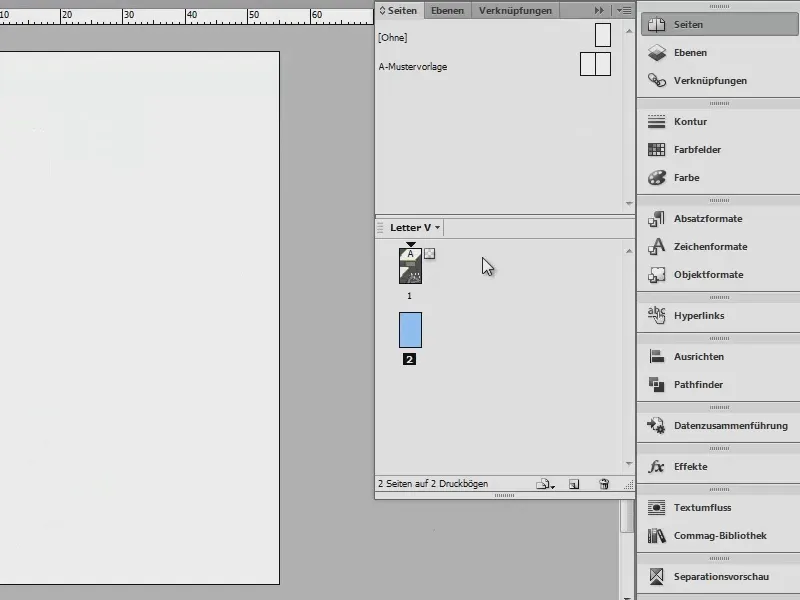Viewport: 800px width, 600px height.
Task: Click the gripper left of Letter V
Action: [x=380, y=228]
